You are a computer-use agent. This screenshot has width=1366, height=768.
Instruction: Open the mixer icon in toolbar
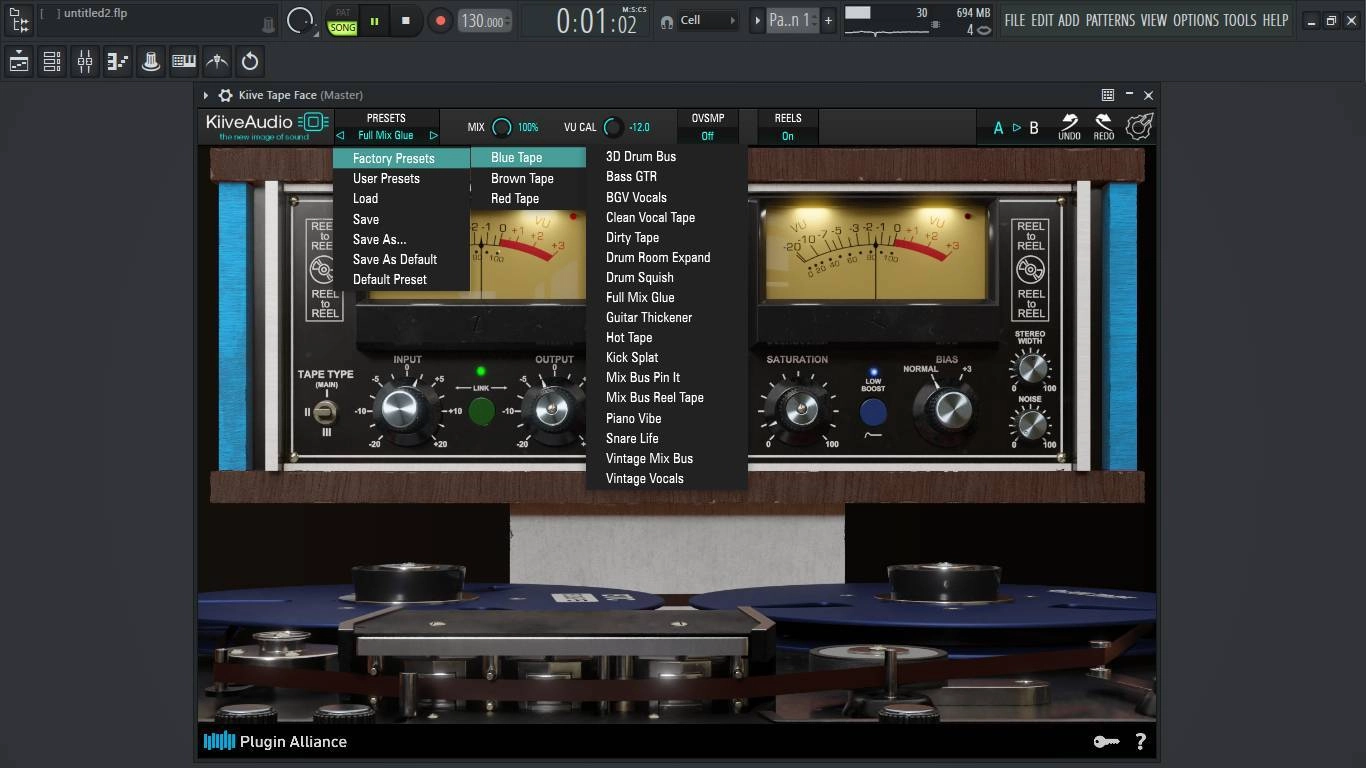(x=85, y=62)
